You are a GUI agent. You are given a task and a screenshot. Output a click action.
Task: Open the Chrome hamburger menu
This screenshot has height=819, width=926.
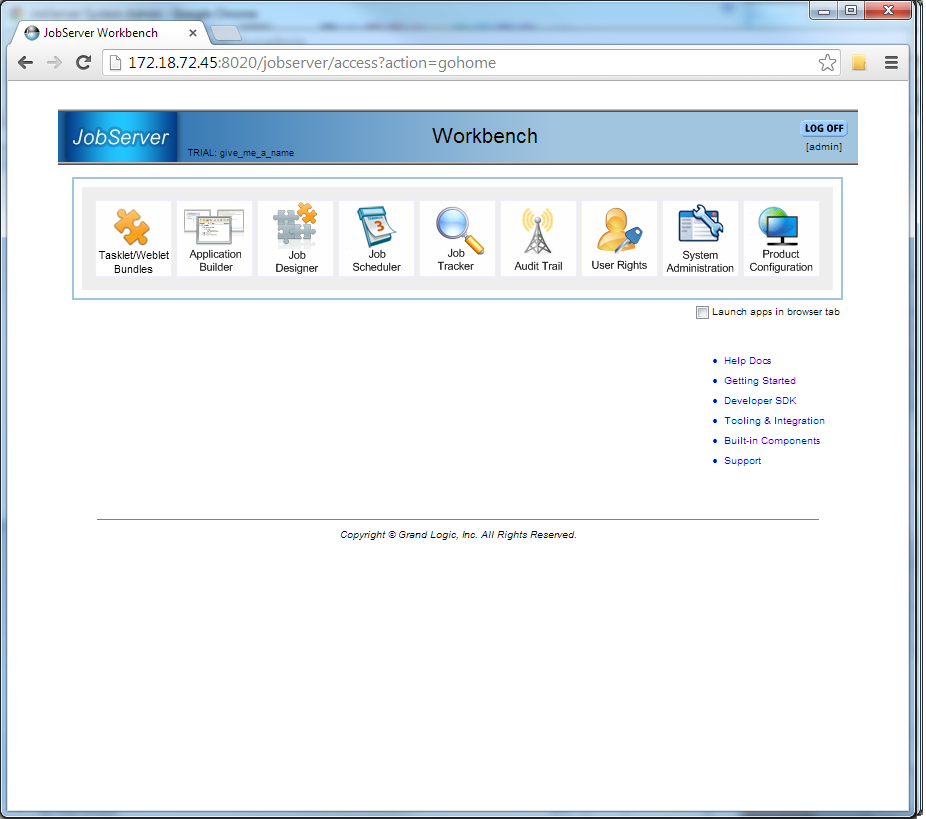[x=891, y=63]
